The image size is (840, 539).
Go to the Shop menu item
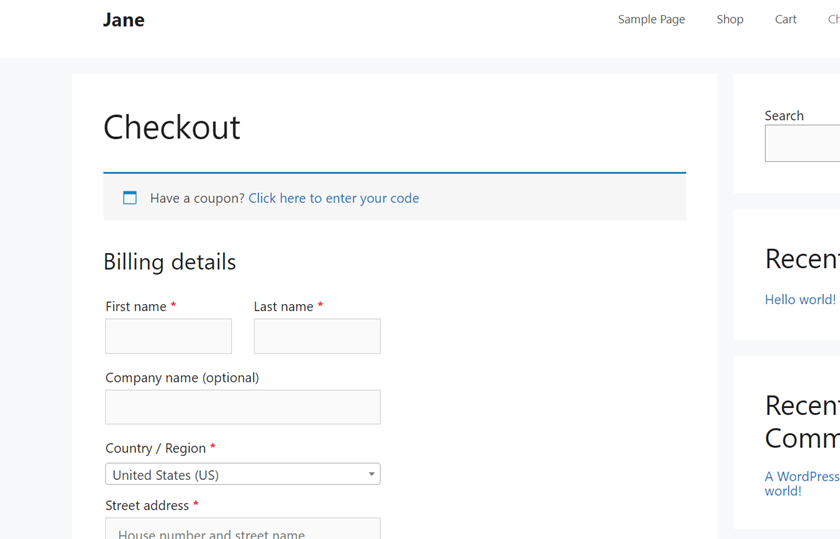point(730,19)
